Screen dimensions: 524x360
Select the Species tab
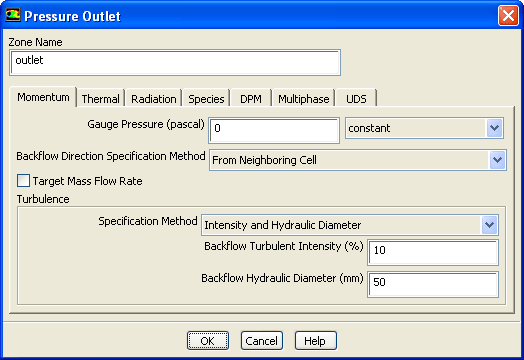(x=206, y=99)
